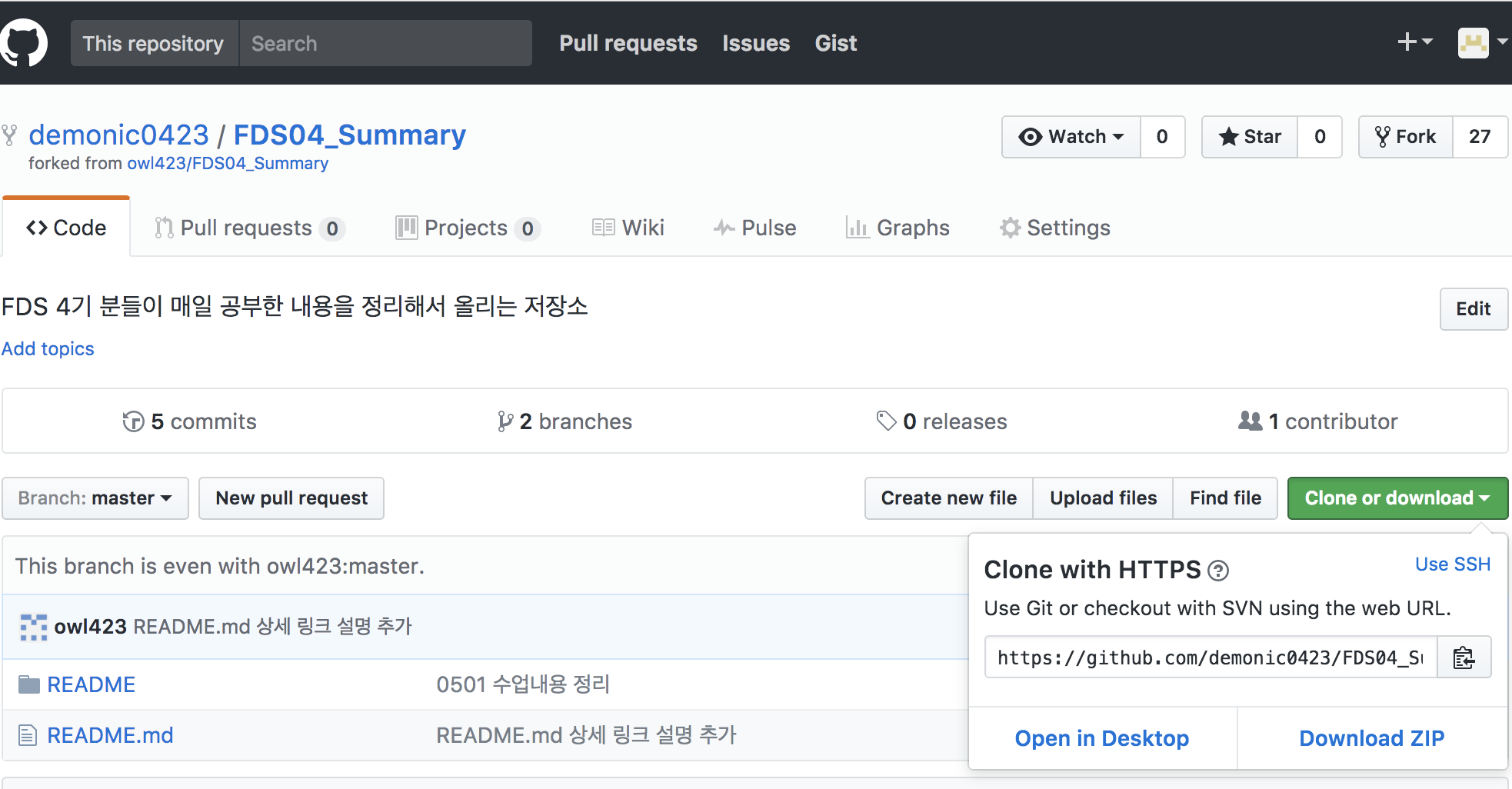This screenshot has height=789, width=1512.
Task: Add topics to the repository
Action: (48, 349)
